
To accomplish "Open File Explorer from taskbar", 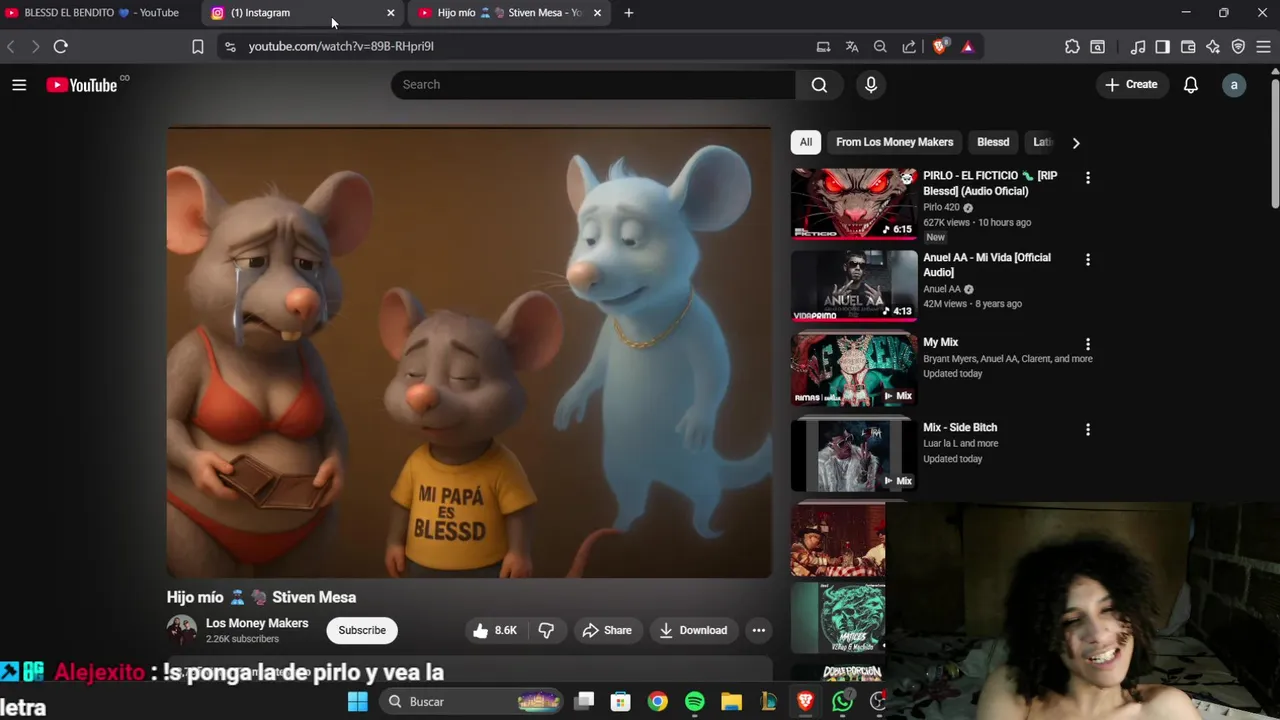I will [x=731, y=701].
